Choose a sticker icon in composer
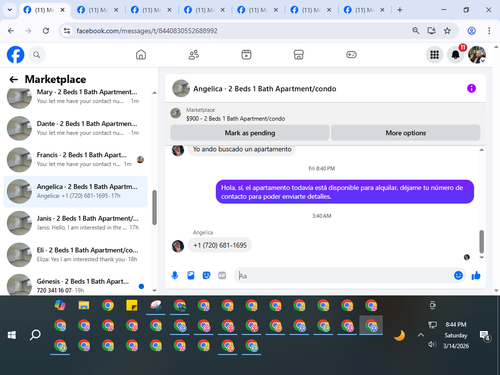The height and width of the screenshot is (375, 500). coord(207,275)
